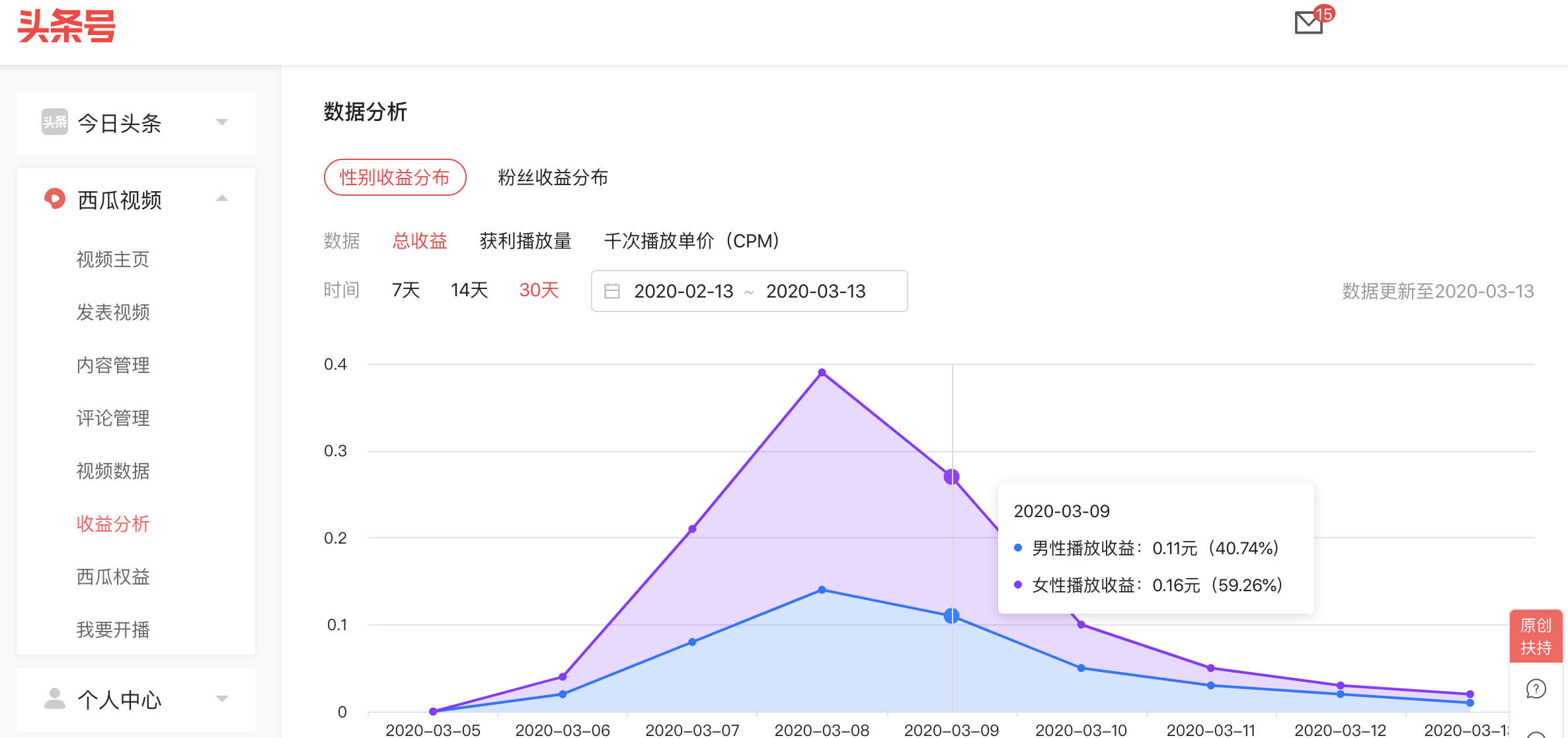Click the 今日头条 section icon
The image size is (1568, 738).
click(54, 122)
